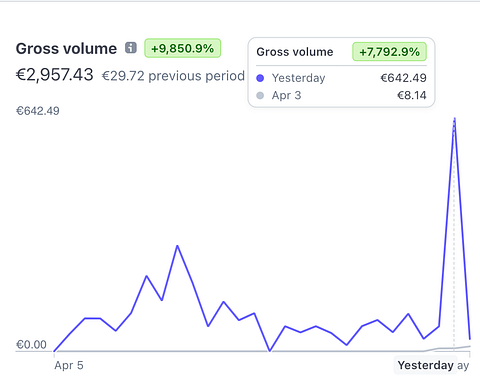The height and width of the screenshot is (381, 480).
Task: Click the gray dot next to Apr 3
Action: [260, 96]
